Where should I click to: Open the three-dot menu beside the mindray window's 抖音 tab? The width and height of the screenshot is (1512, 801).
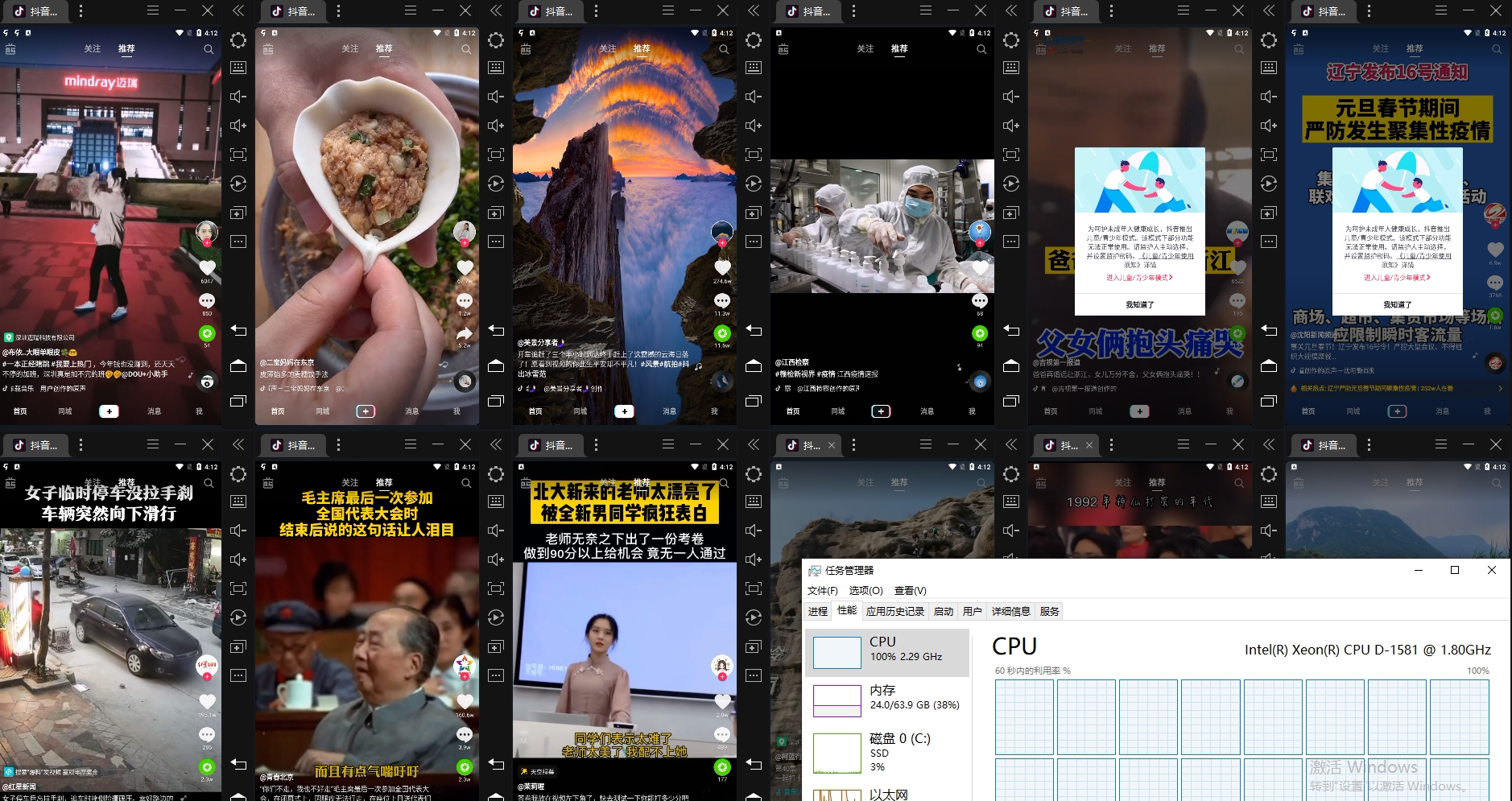pos(81,11)
